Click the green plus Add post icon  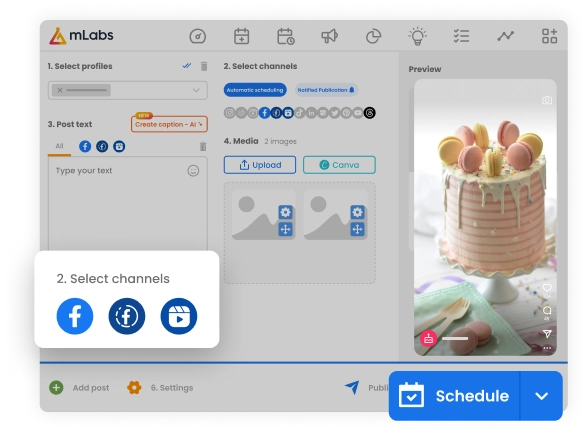[x=56, y=387]
